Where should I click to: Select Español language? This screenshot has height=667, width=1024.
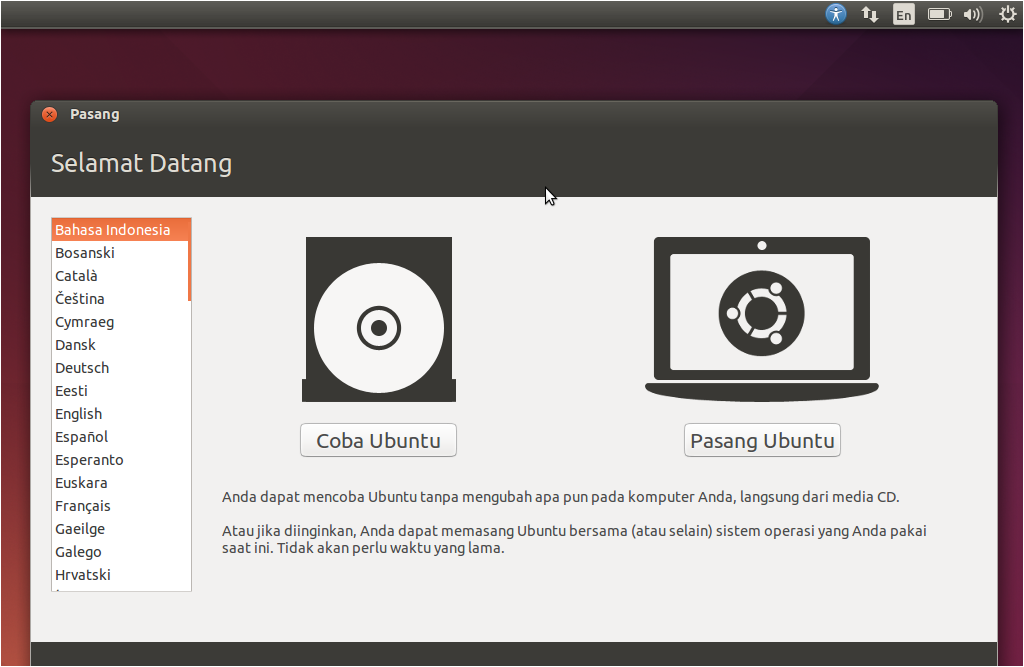tap(120, 437)
